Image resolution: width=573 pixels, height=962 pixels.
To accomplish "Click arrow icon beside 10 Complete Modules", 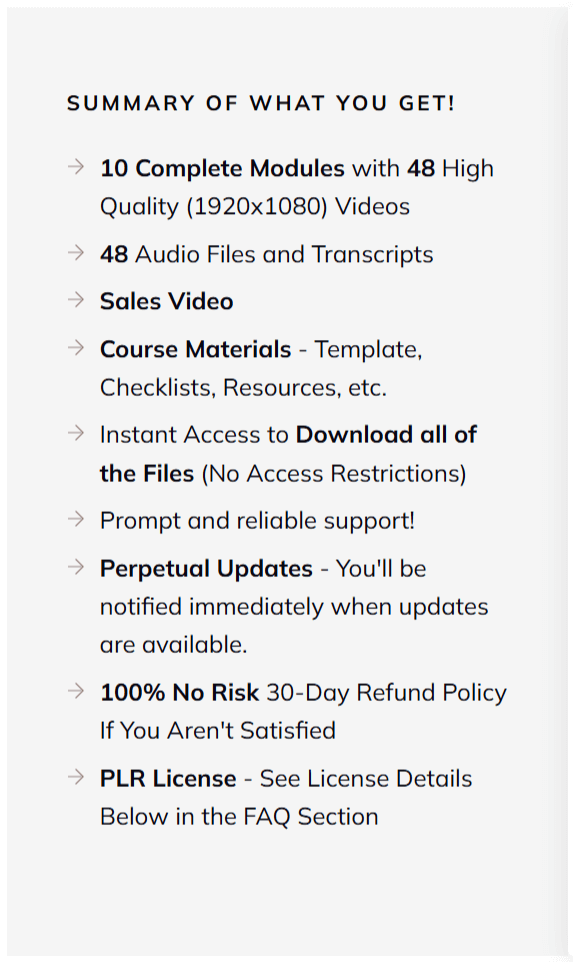I will click(x=75, y=167).
